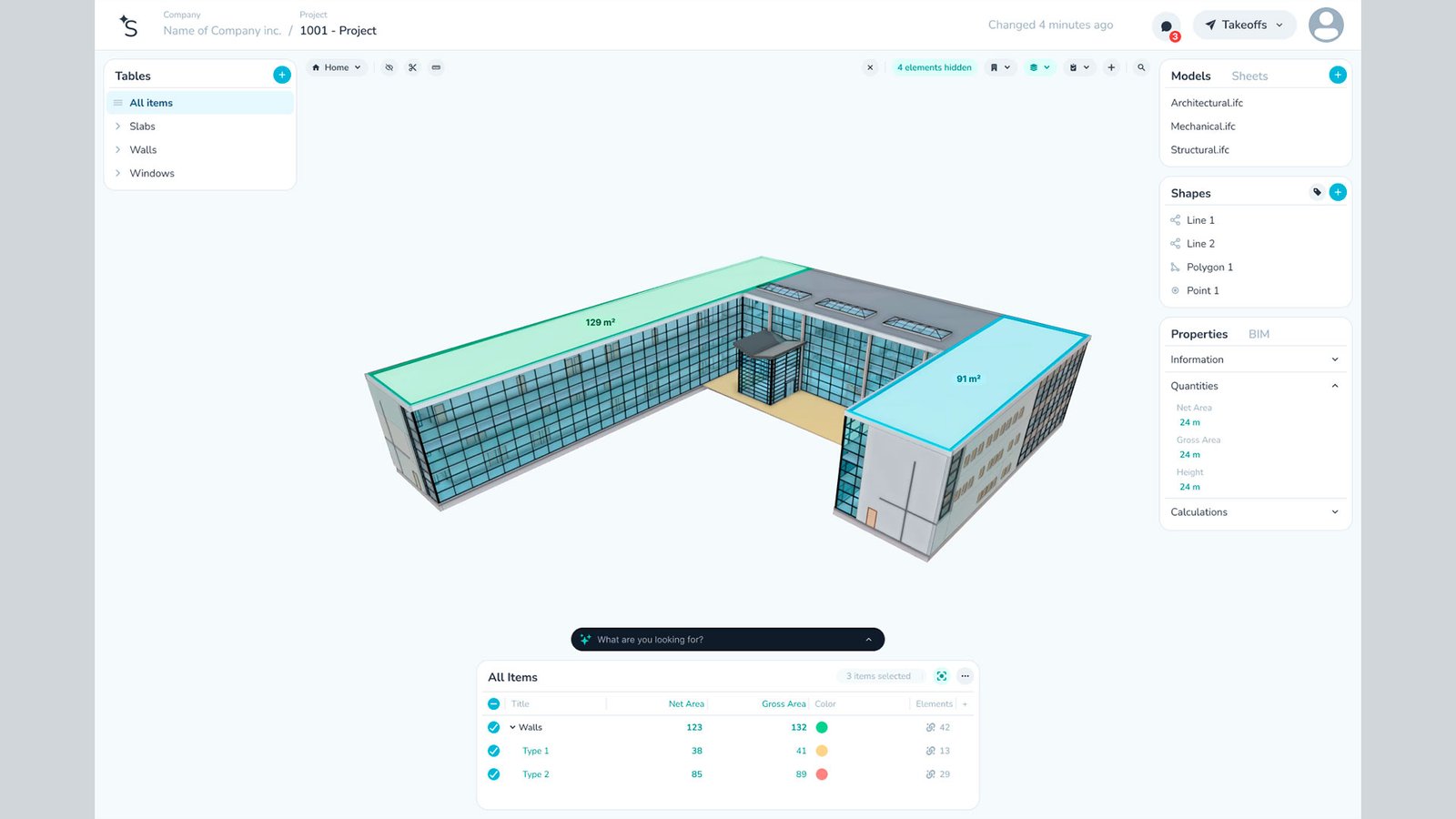Open the viewer search magnifier
The image size is (1456, 819).
pyautogui.click(x=1141, y=67)
